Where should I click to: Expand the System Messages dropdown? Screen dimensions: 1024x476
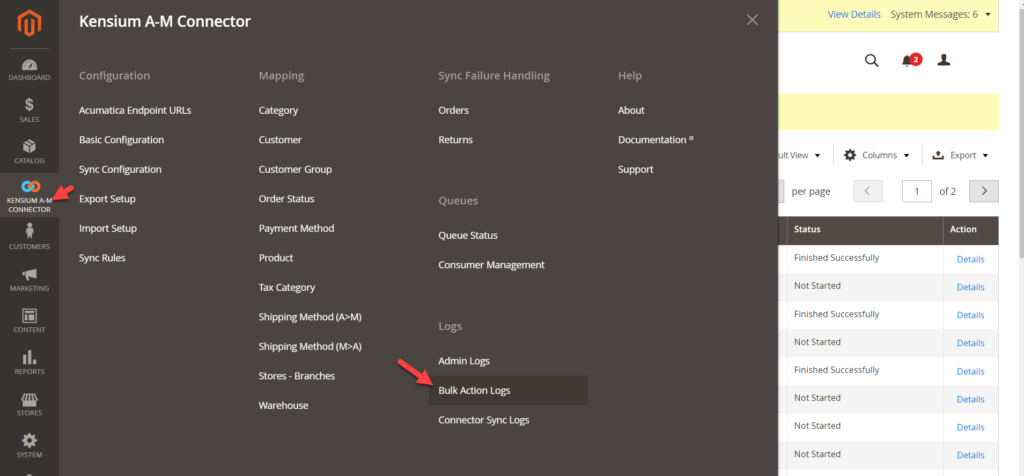940,14
